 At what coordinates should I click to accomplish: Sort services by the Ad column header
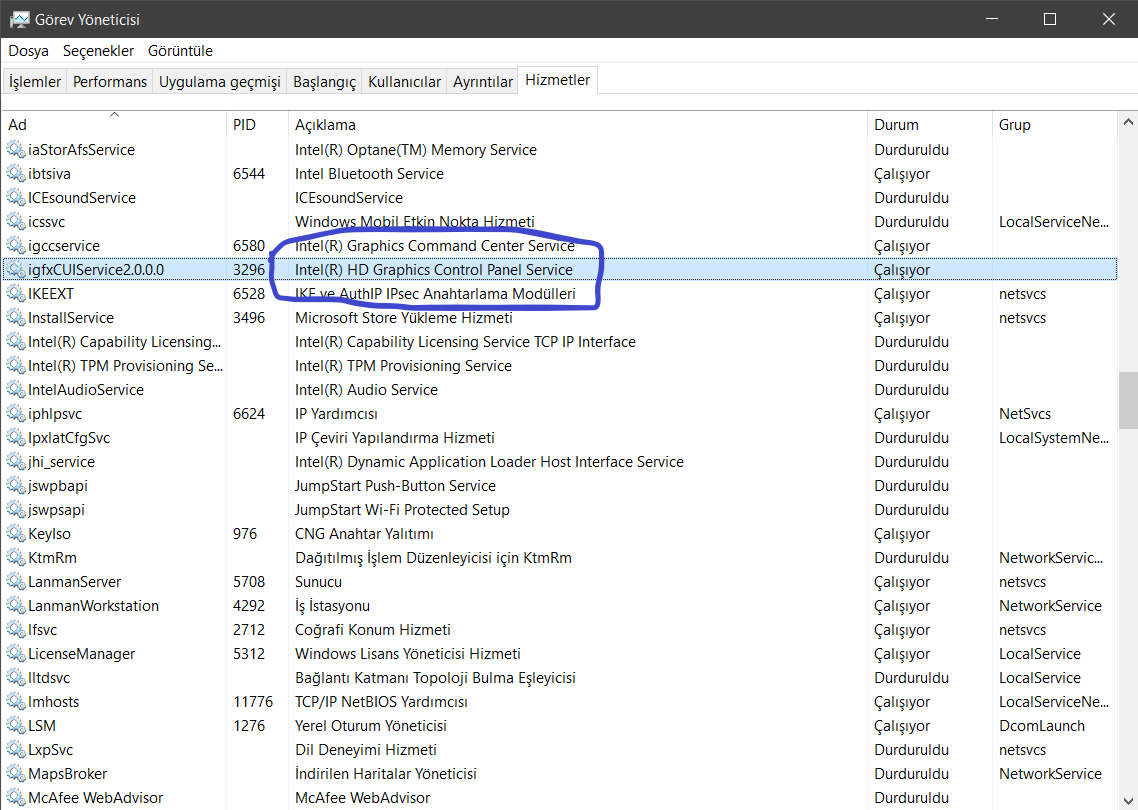coord(18,125)
